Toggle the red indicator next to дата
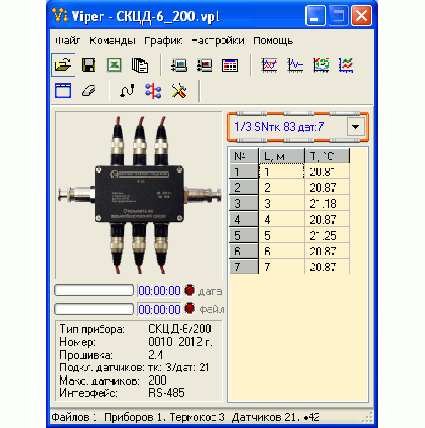 point(190,290)
